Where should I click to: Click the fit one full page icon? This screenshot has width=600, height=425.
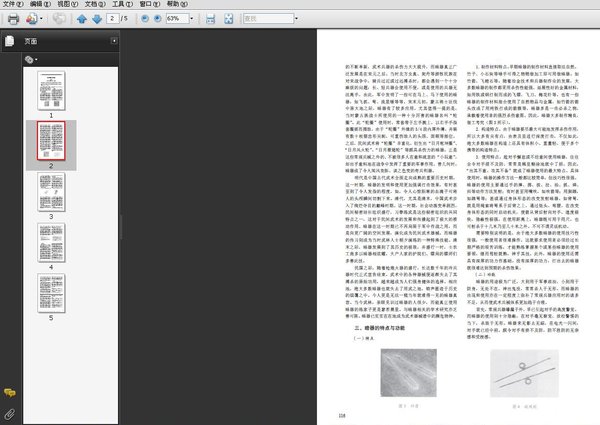point(228,19)
